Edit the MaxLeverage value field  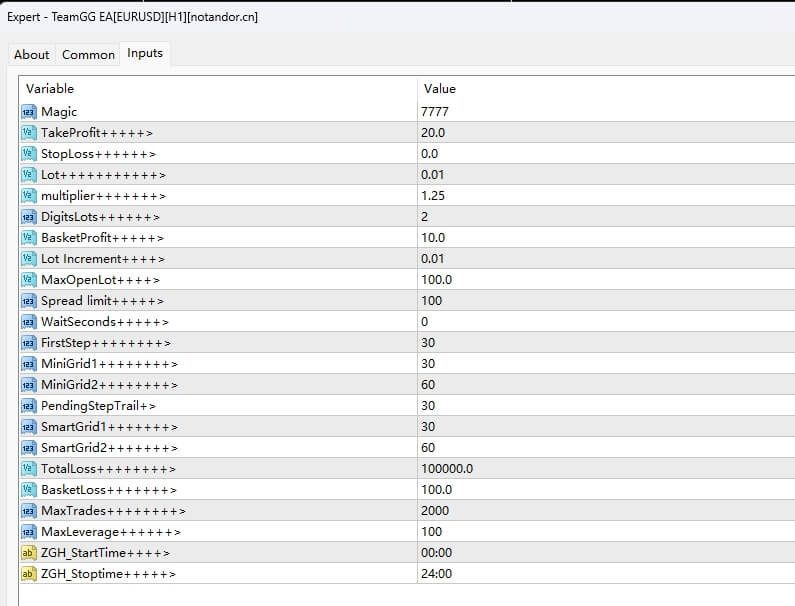(x=431, y=532)
